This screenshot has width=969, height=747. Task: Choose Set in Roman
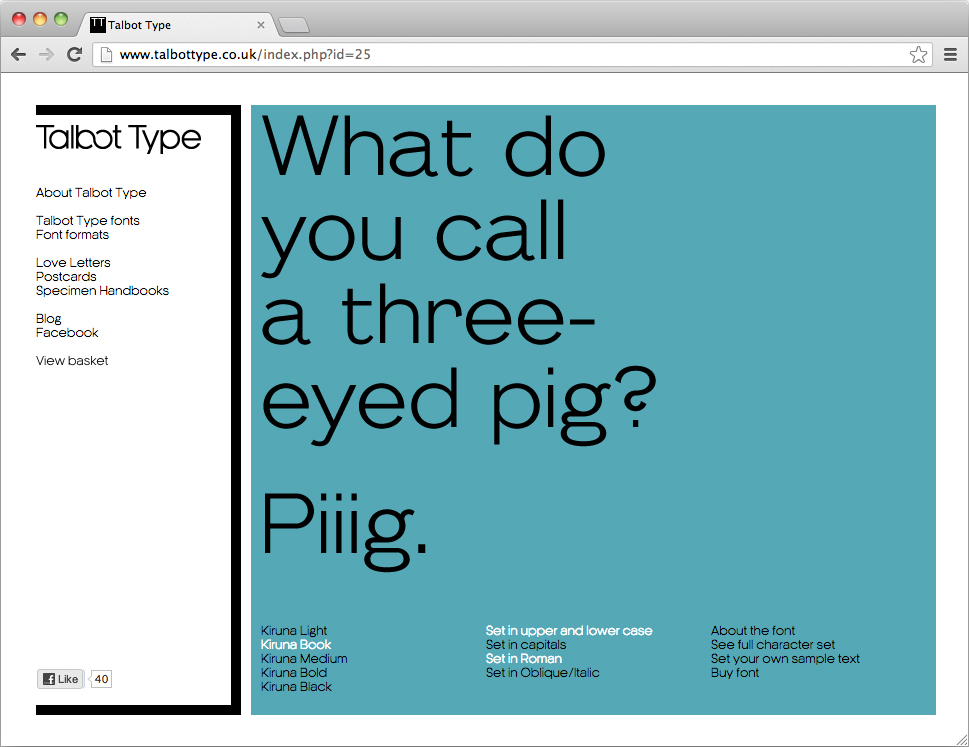click(x=523, y=659)
